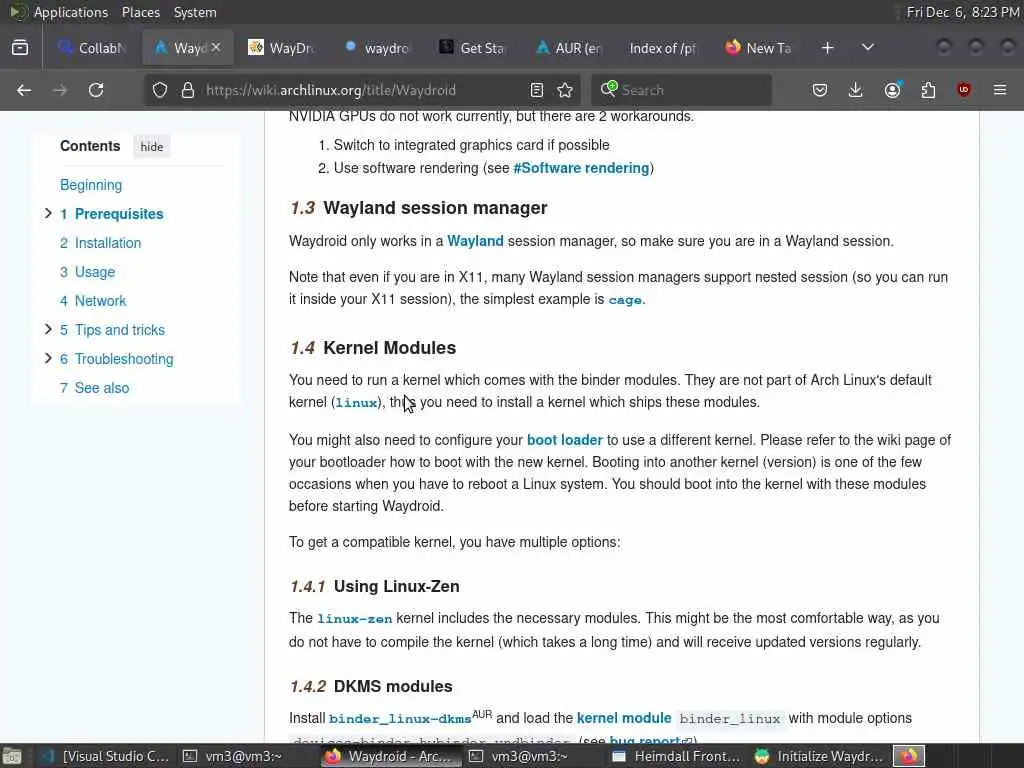This screenshot has height=768, width=1024.
Task: Open the boot loader link
Action: click(x=565, y=440)
